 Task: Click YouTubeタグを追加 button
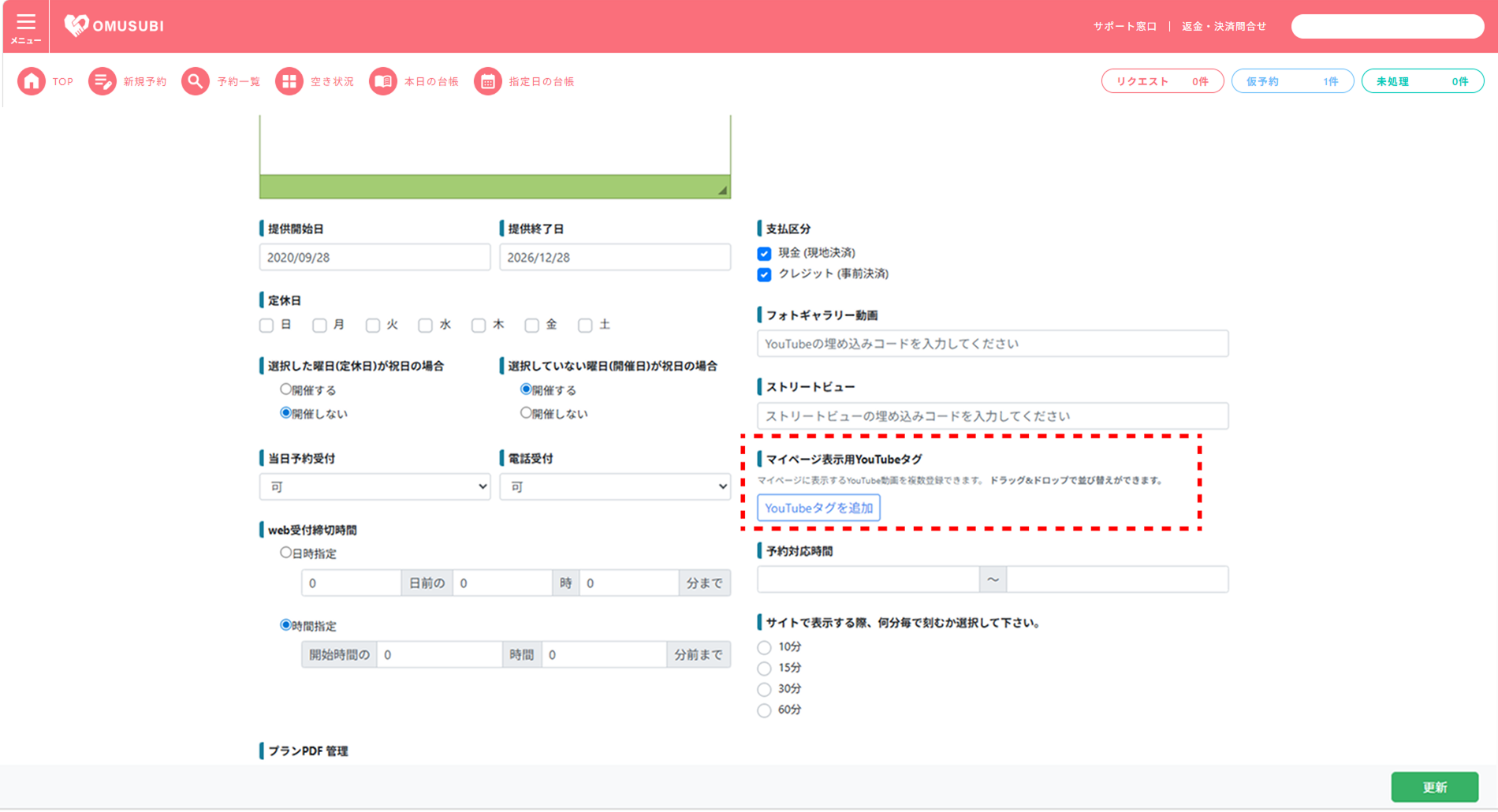tap(818, 508)
